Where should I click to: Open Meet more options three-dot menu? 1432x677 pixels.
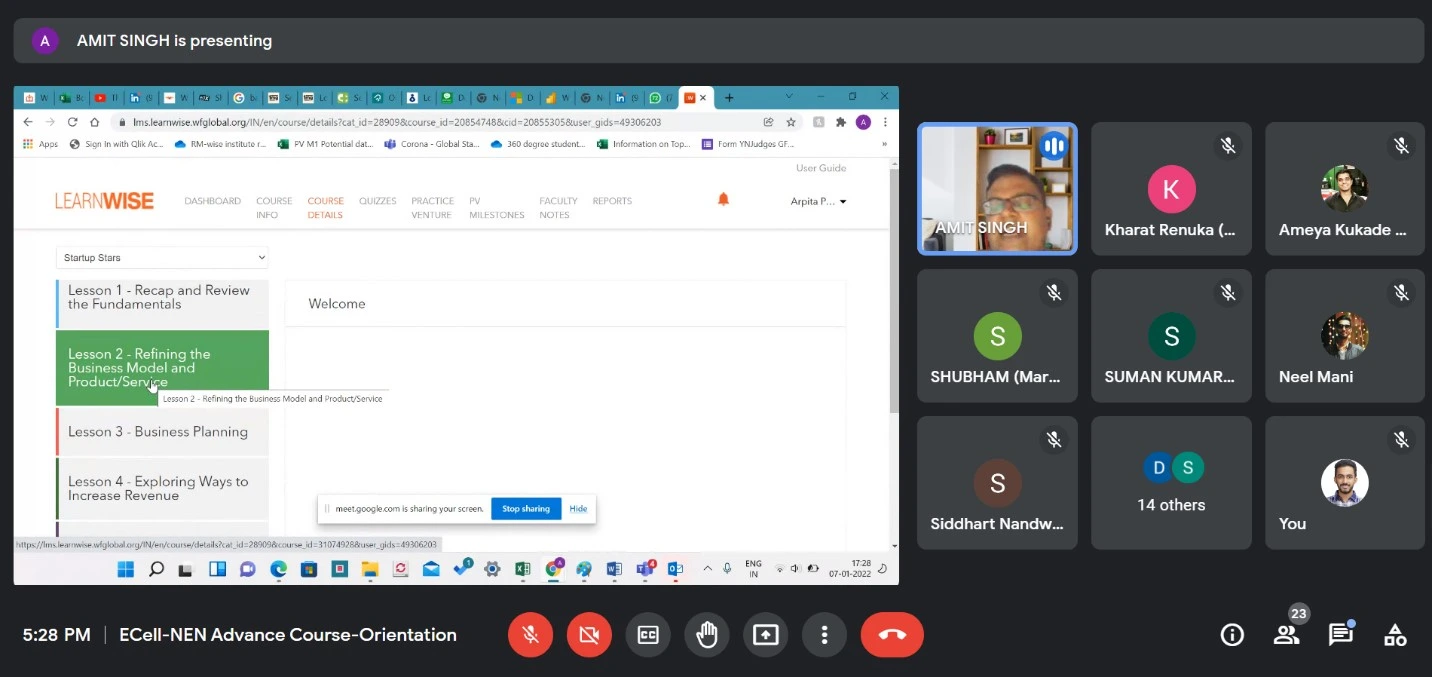[x=824, y=635]
